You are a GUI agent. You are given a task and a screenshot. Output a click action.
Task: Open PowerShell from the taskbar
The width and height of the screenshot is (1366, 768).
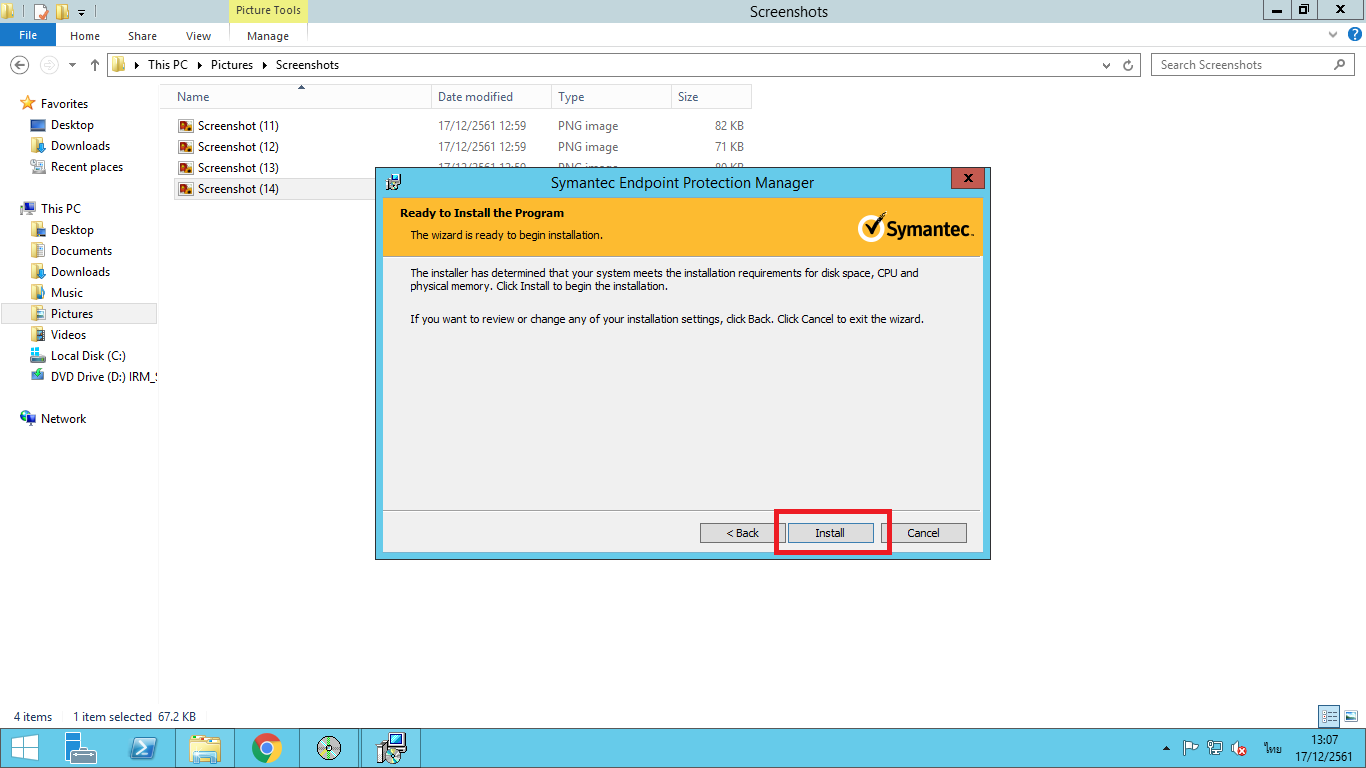pyautogui.click(x=143, y=748)
